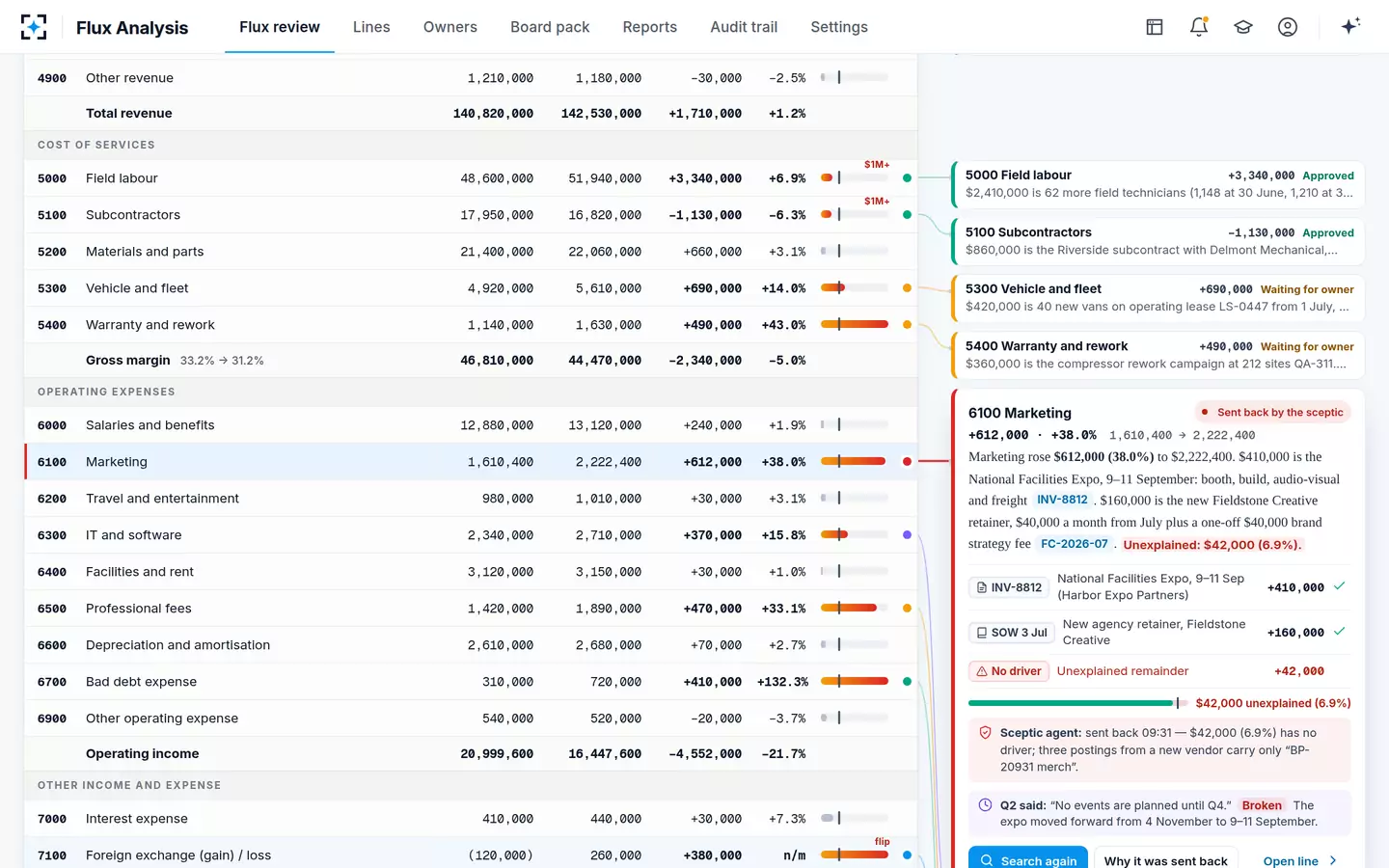
Task: Click Why it was sent back button
Action: (1166, 859)
